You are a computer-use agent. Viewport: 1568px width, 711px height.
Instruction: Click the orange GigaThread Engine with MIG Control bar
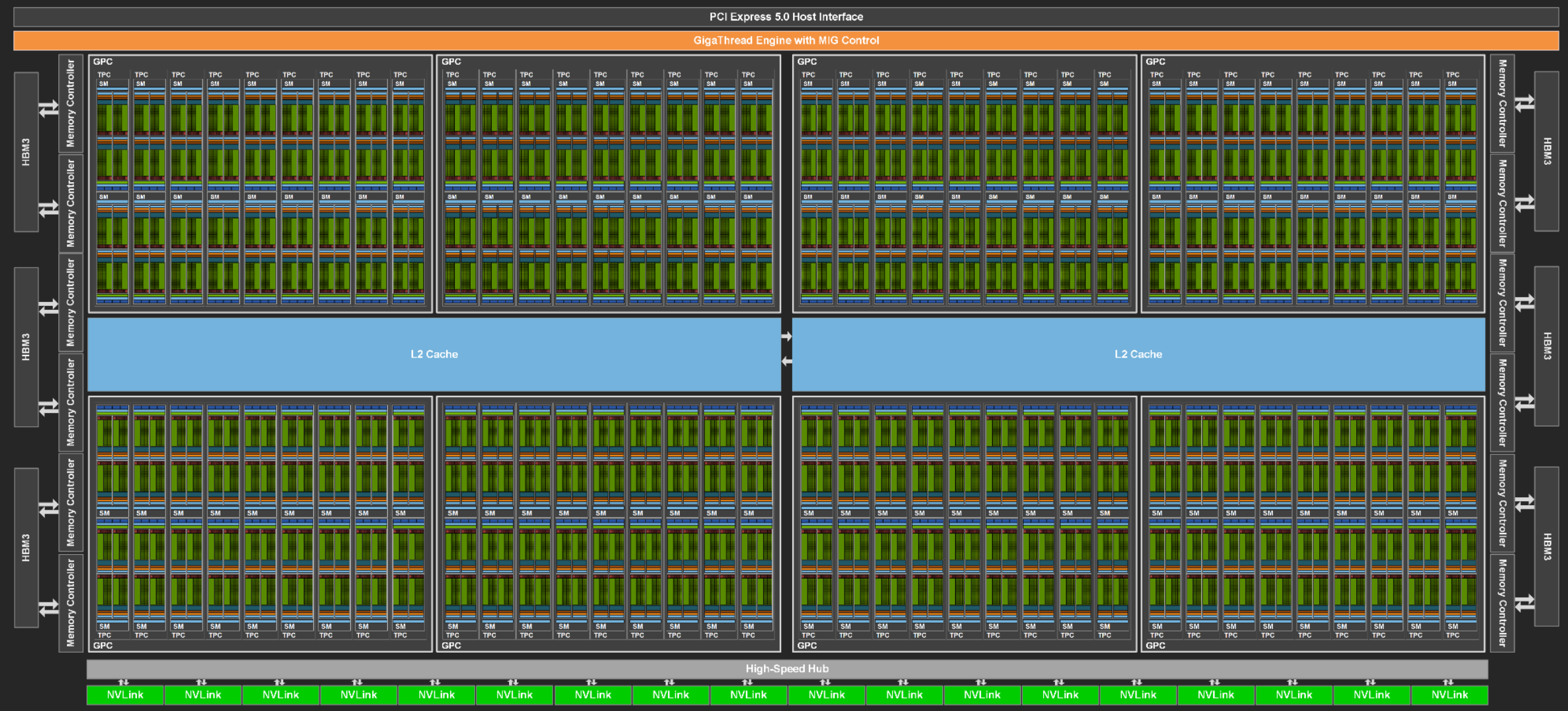pyautogui.click(x=786, y=40)
